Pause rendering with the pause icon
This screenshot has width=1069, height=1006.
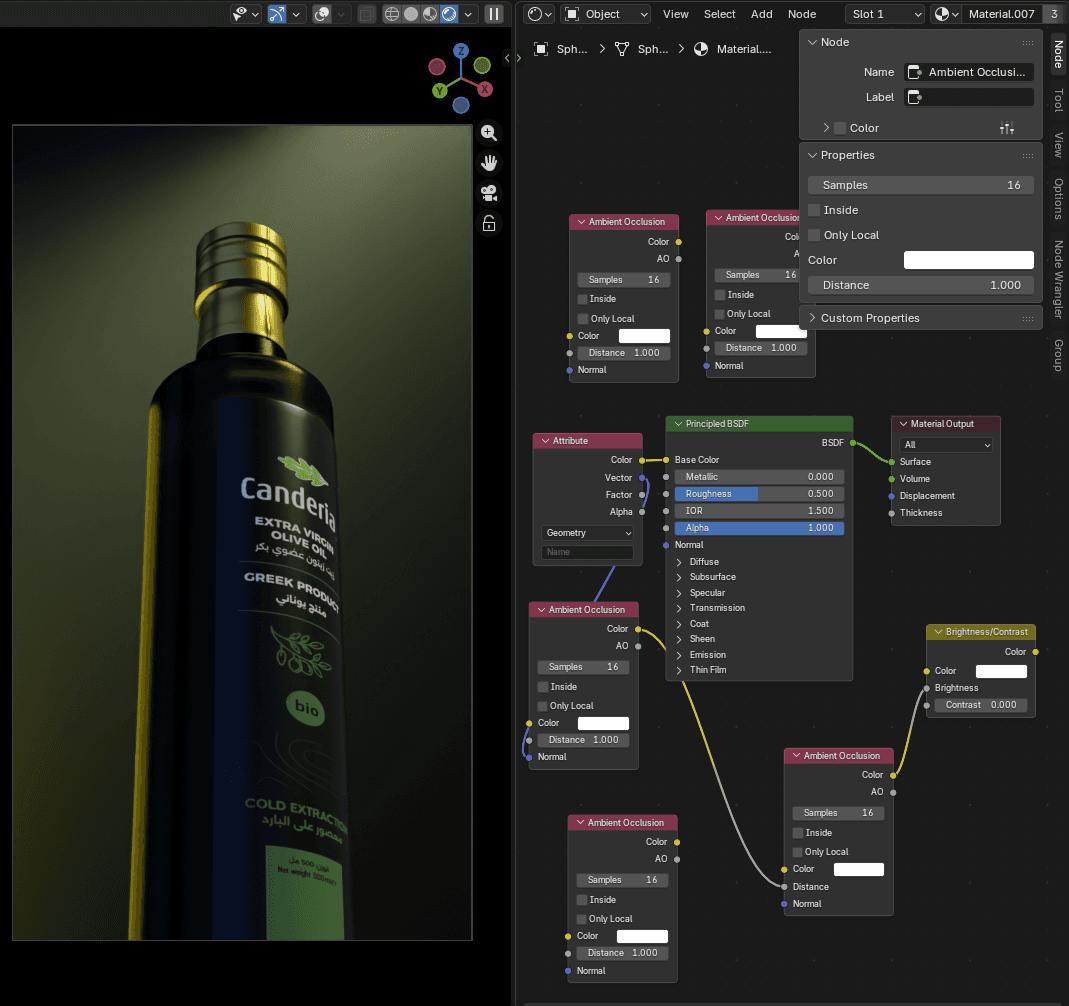tap(495, 14)
